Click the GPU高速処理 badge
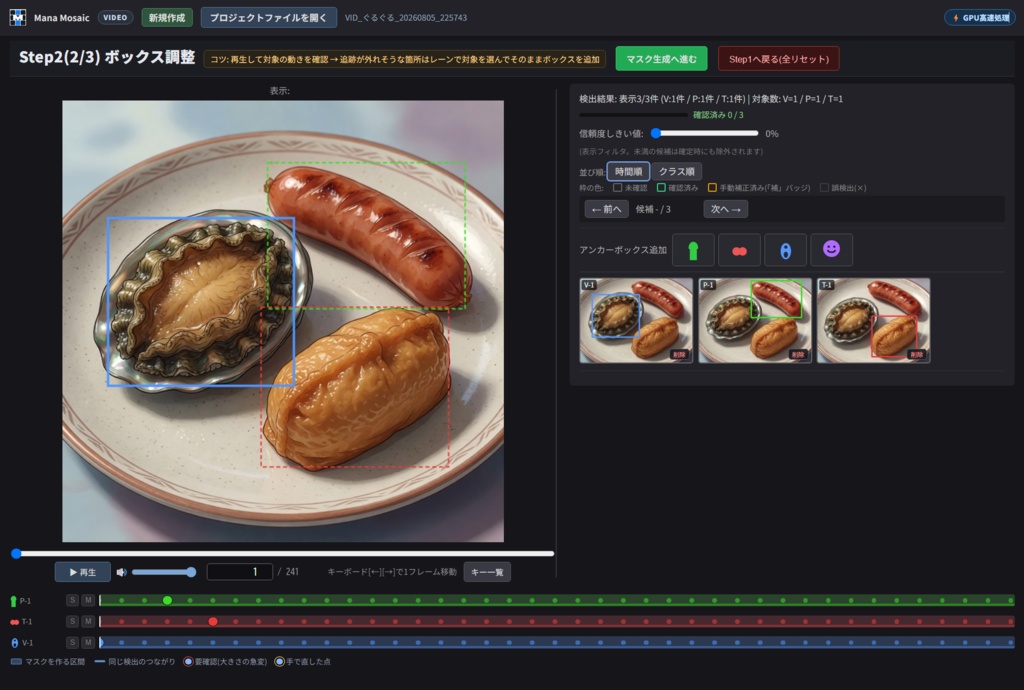1024x690 pixels. pos(981,18)
